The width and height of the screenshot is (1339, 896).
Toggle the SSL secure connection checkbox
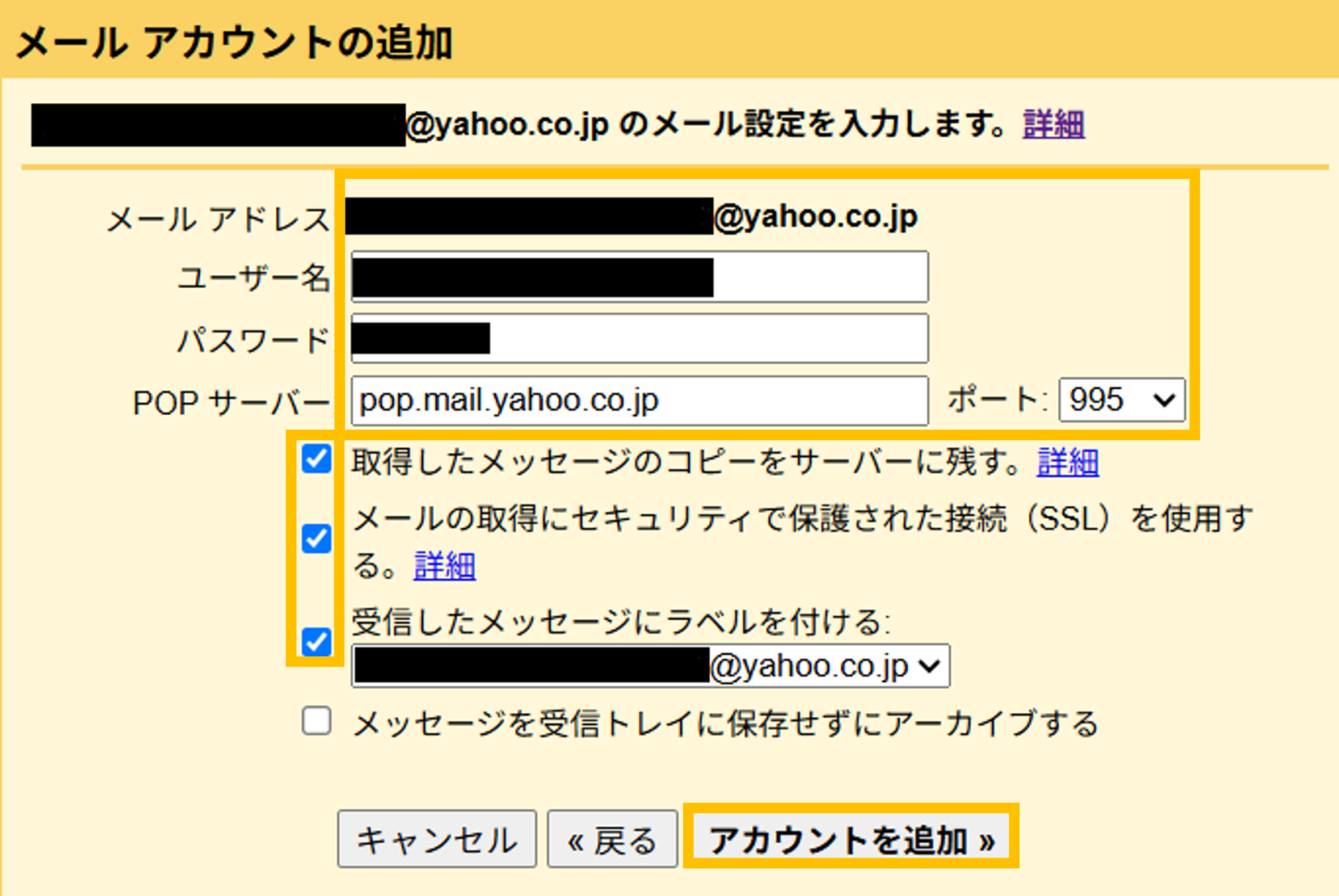pyautogui.click(x=316, y=538)
